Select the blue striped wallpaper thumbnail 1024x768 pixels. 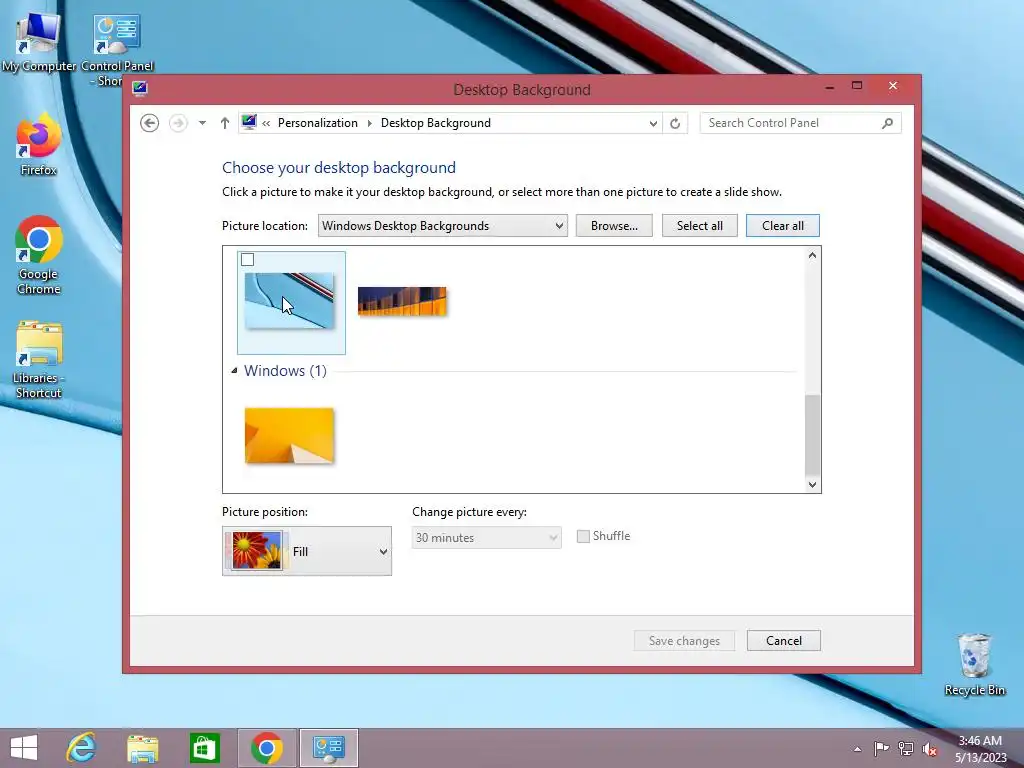[289, 300]
